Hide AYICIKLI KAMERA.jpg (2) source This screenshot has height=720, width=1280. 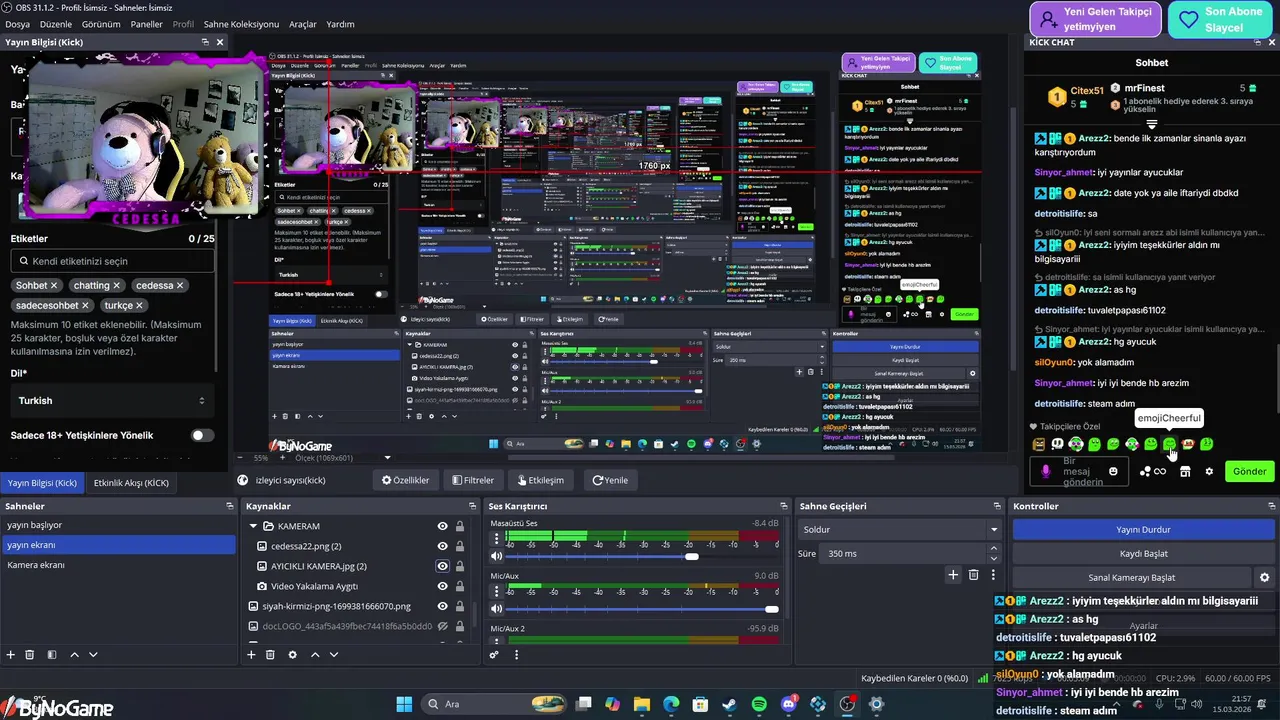pyautogui.click(x=442, y=566)
